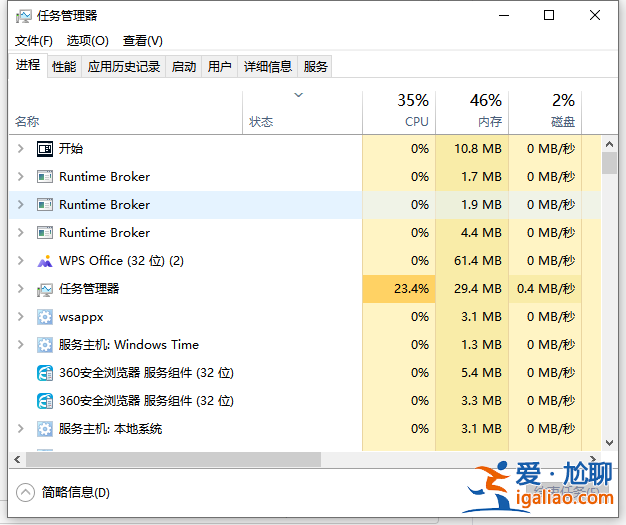This screenshot has height=525, width=626.
Task: Expand the Runtime Broker row with 1.7 MB
Action: (21, 176)
